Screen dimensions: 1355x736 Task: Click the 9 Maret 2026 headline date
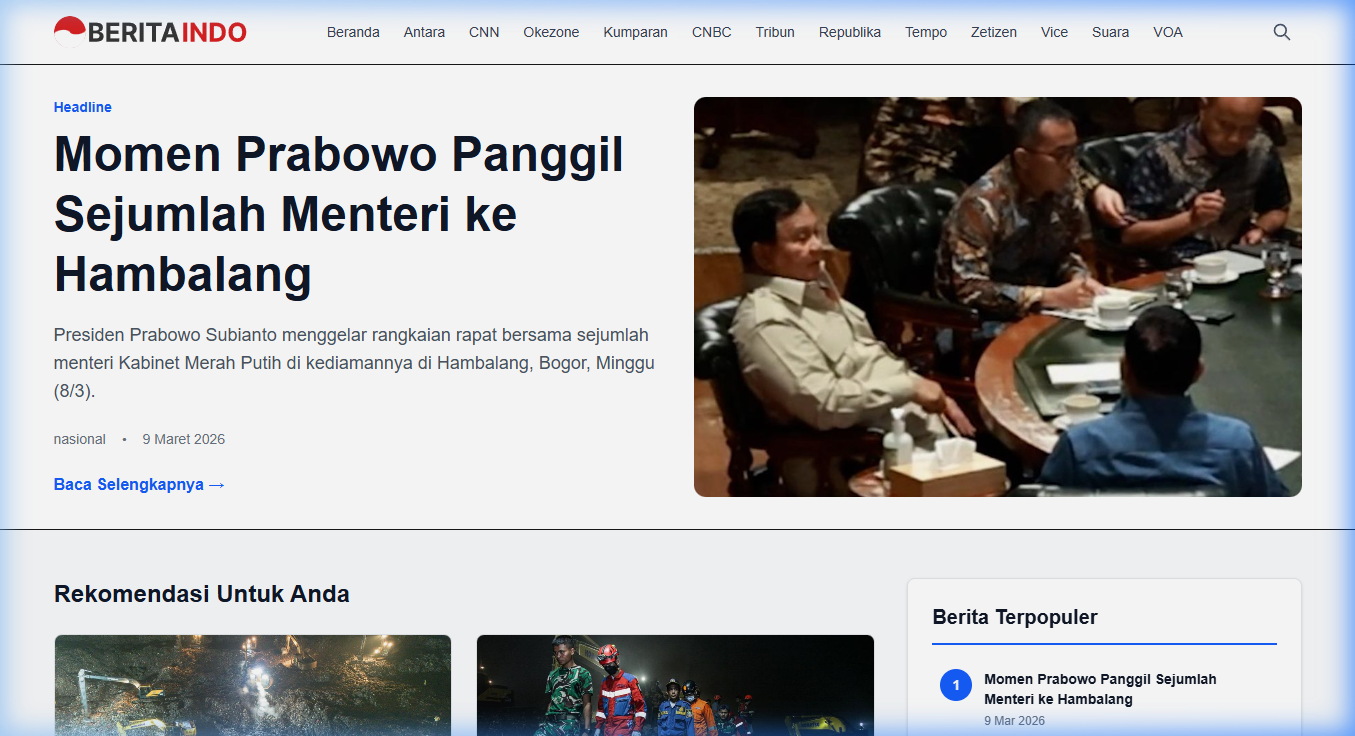click(184, 439)
